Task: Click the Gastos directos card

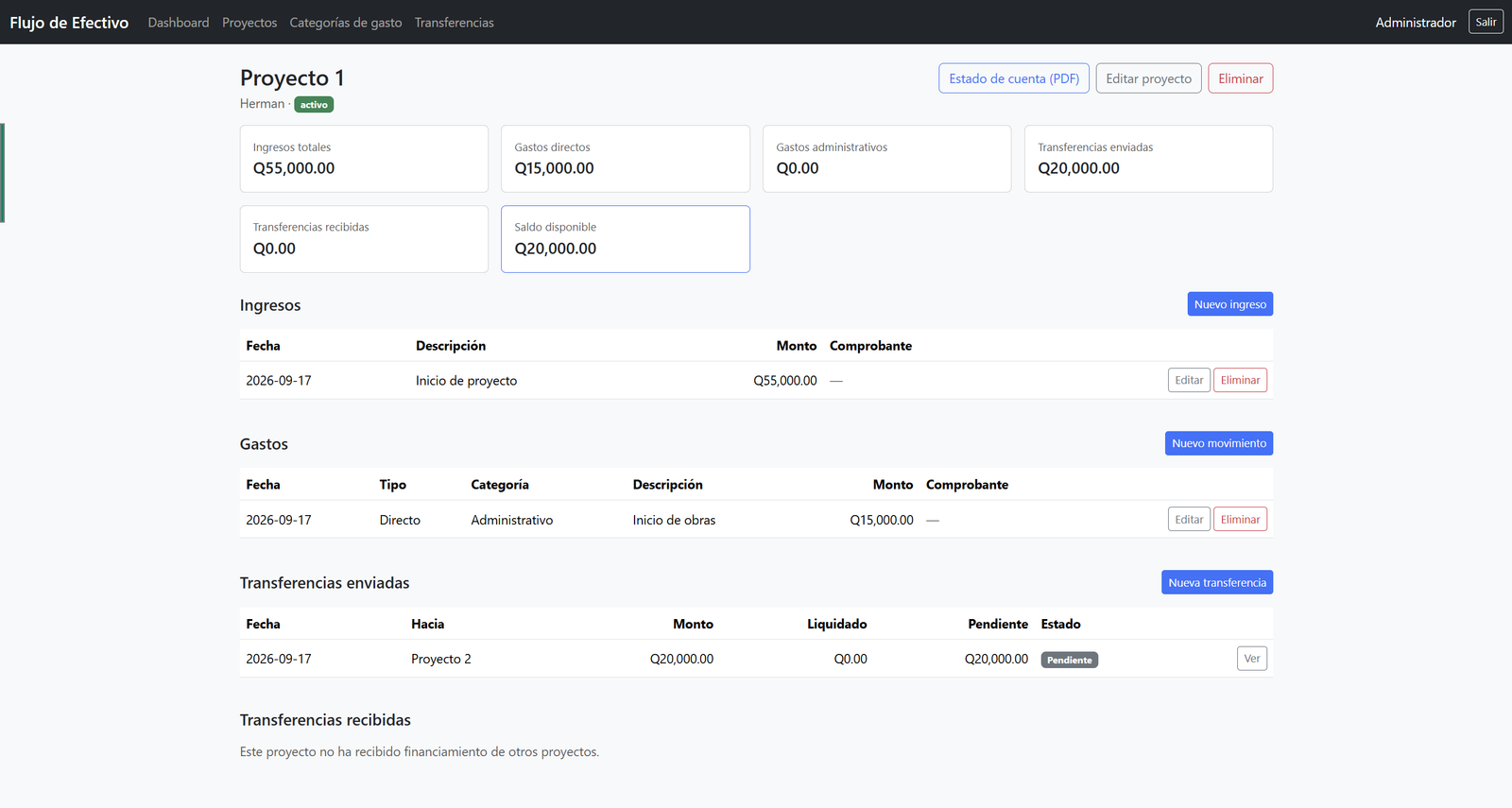Action: (x=626, y=159)
